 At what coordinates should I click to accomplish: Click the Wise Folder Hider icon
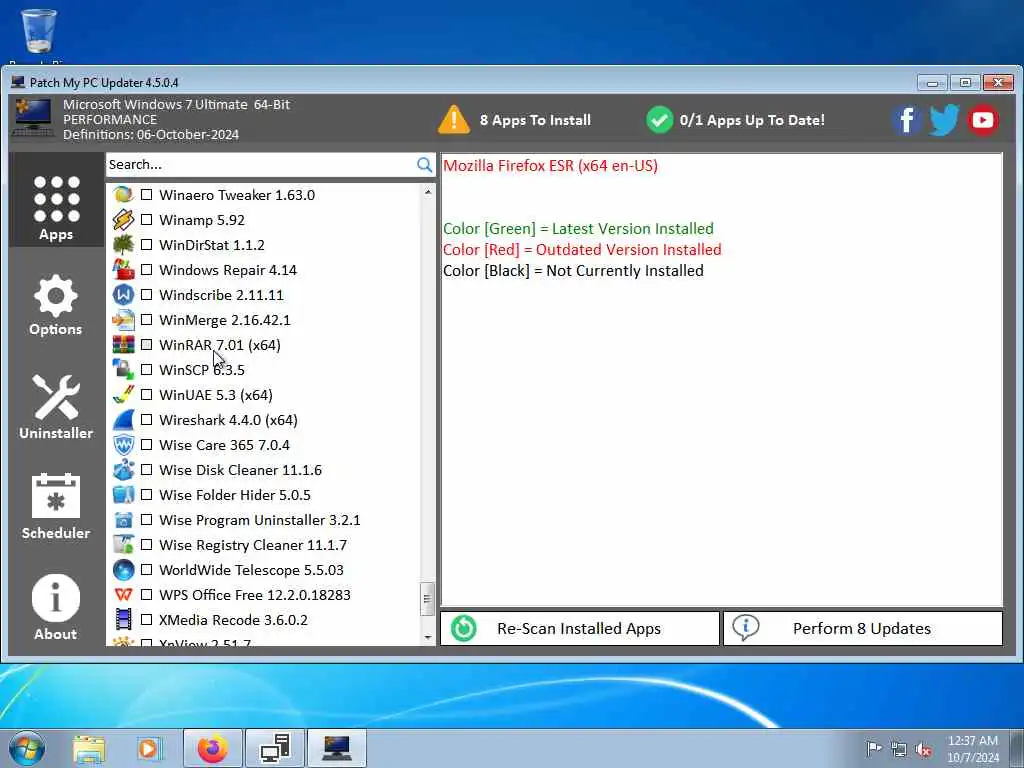click(x=123, y=495)
